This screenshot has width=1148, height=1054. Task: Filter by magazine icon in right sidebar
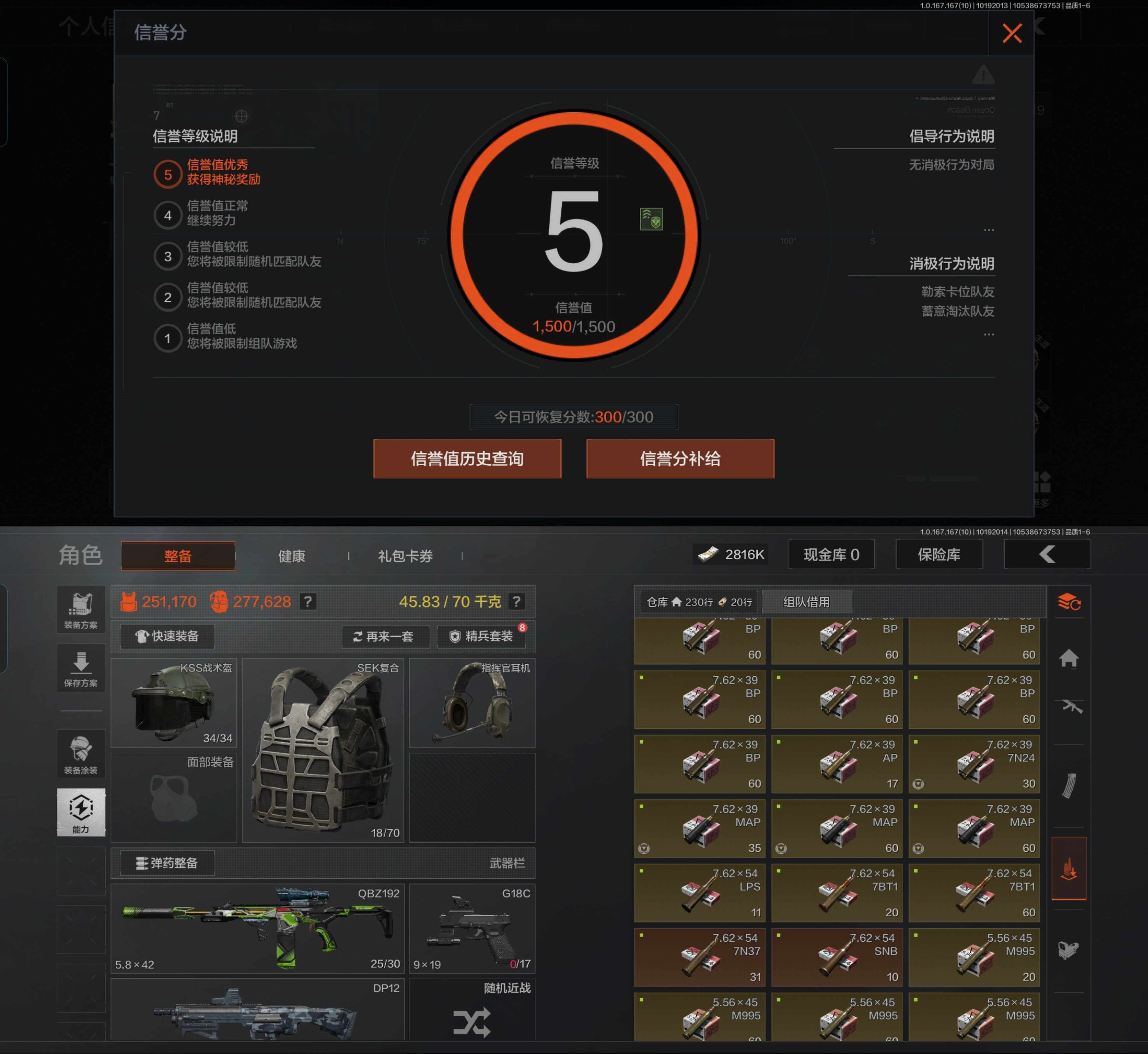point(1069,785)
